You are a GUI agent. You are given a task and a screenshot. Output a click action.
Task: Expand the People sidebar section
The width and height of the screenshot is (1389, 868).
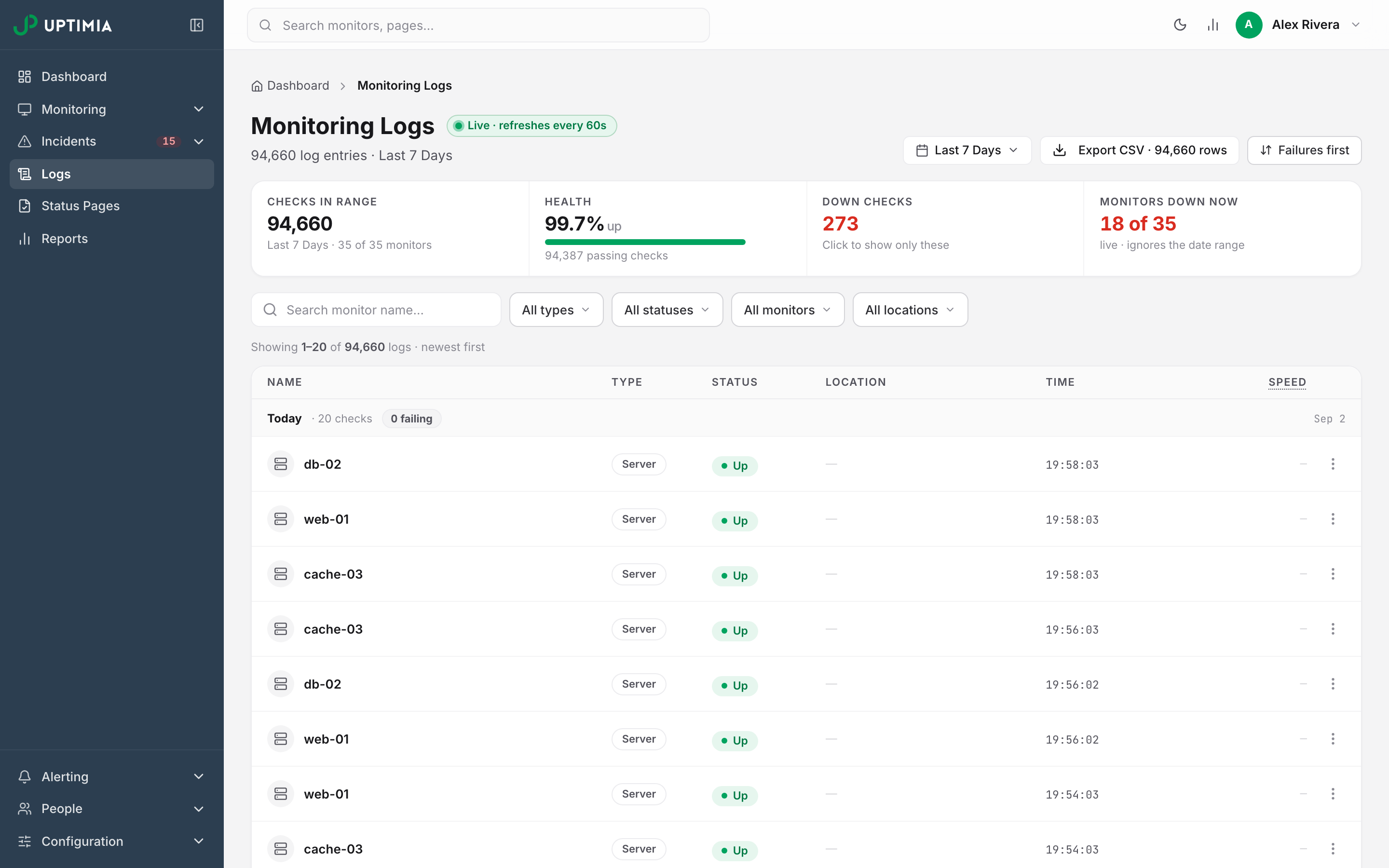click(112, 809)
